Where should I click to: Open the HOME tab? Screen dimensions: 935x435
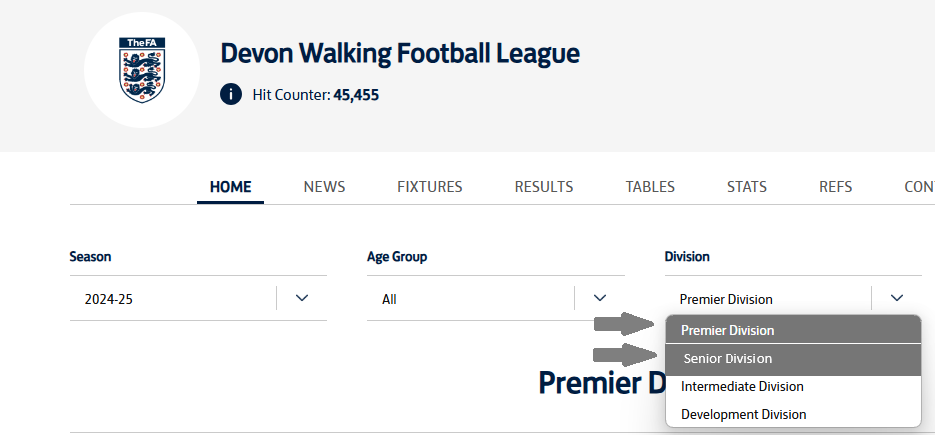230,187
